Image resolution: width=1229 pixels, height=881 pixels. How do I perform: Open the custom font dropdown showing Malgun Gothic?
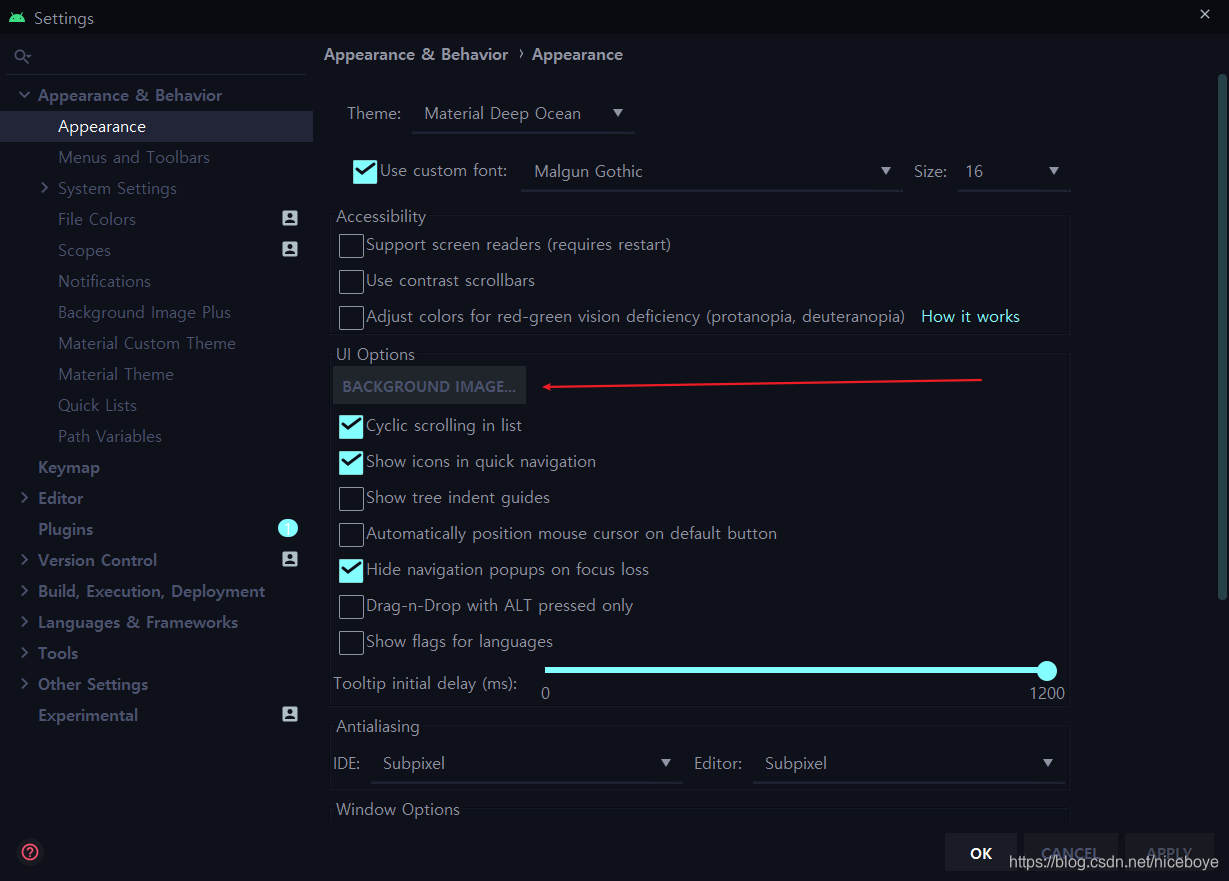click(x=712, y=172)
